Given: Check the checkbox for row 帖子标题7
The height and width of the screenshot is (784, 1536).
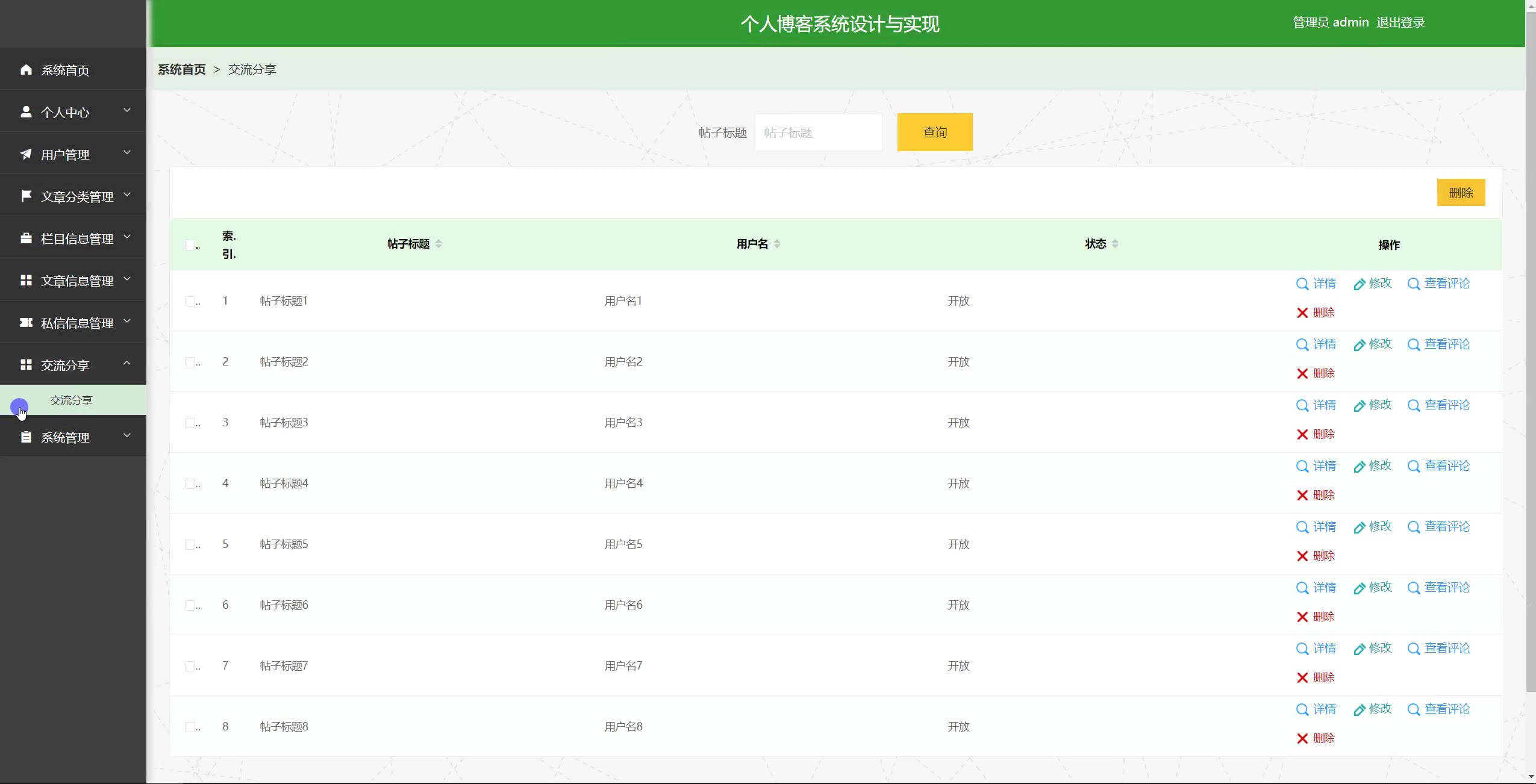Looking at the screenshot, I should pyautogui.click(x=190, y=666).
